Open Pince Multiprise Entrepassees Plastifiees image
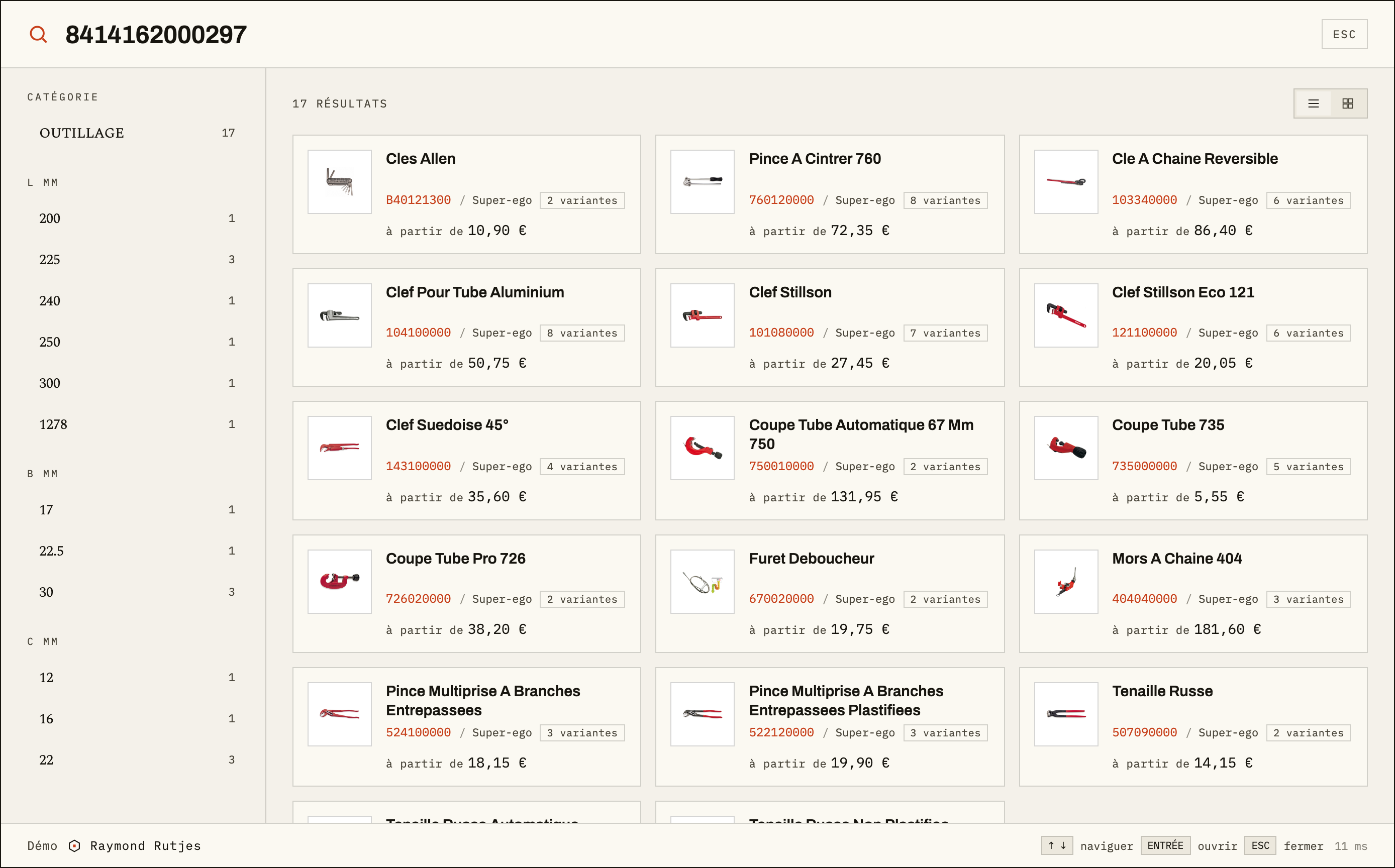 click(x=703, y=714)
